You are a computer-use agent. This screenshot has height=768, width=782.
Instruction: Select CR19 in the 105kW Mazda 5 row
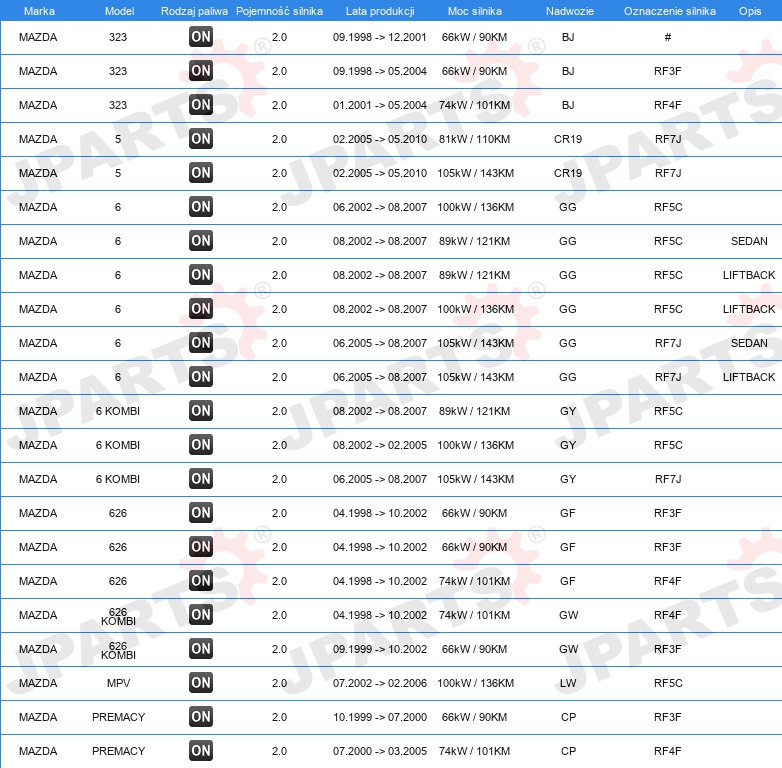tap(568, 173)
